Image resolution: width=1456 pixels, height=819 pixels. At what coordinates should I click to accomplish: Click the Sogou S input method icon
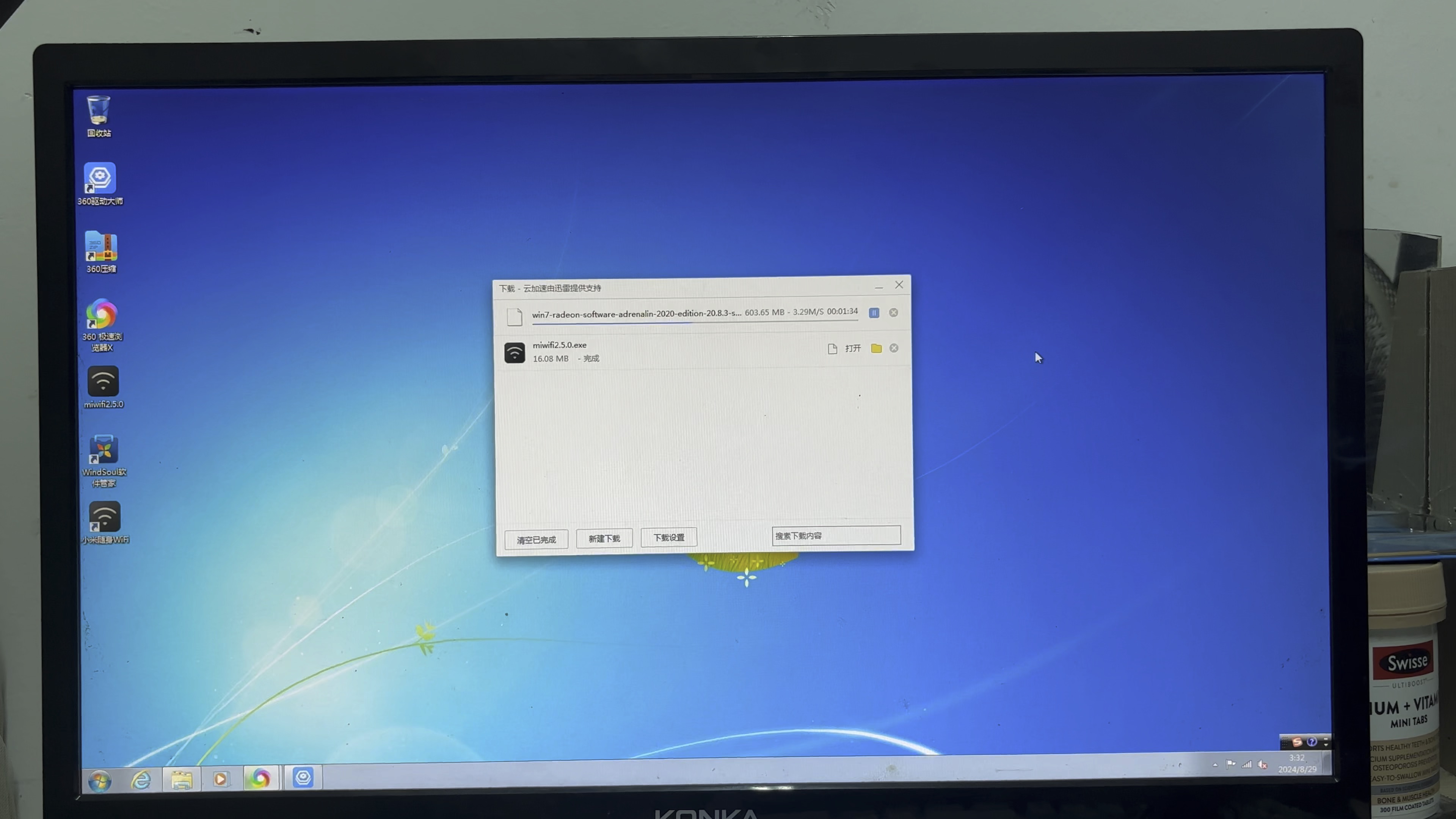(x=1297, y=742)
